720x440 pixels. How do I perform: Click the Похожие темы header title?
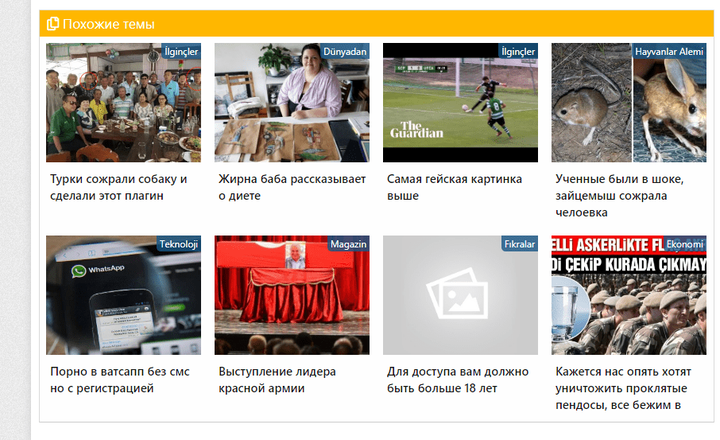108,24
